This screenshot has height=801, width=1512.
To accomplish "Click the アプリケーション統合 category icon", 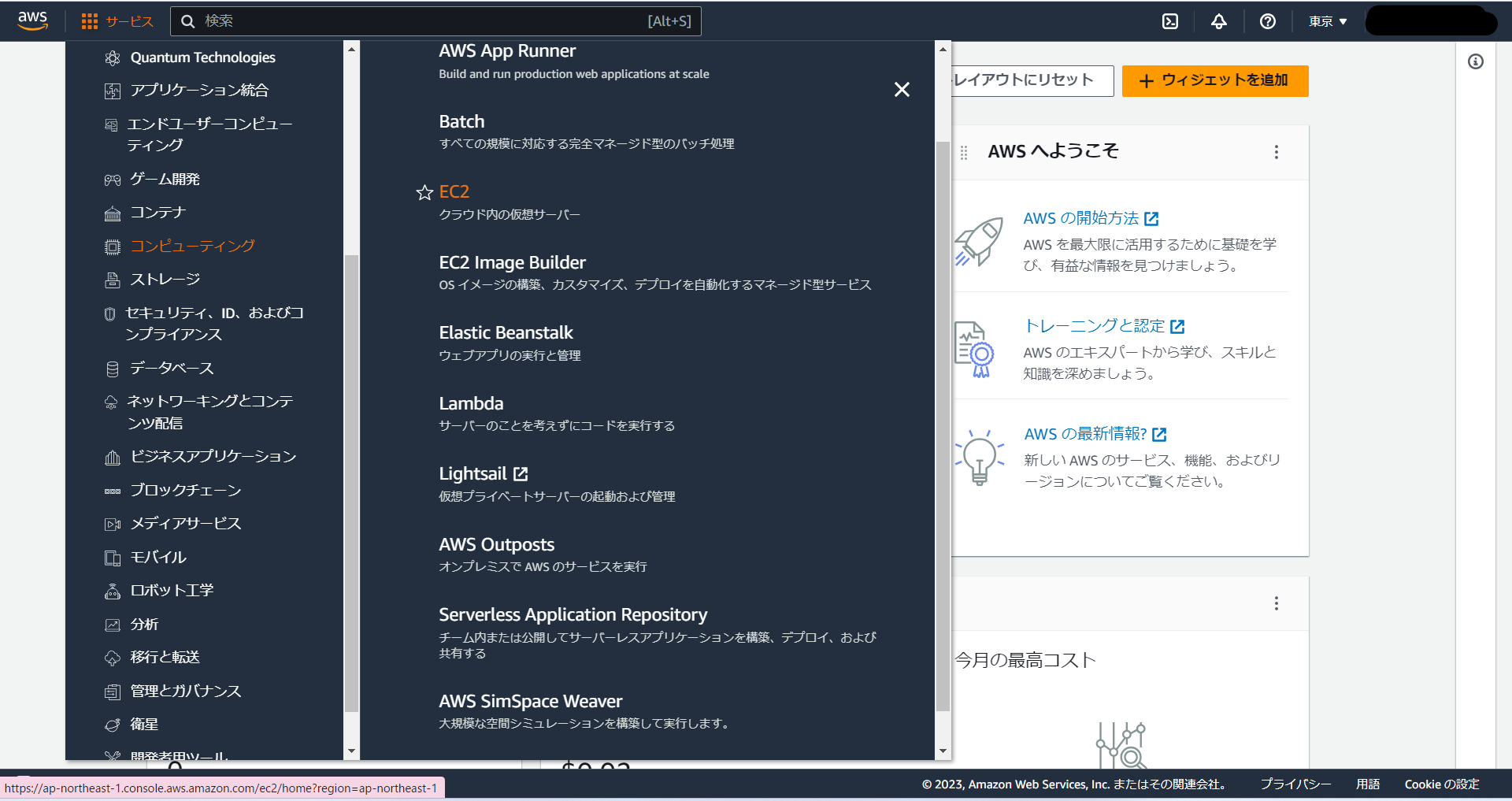I will pyautogui.click(x=113, y=91).
